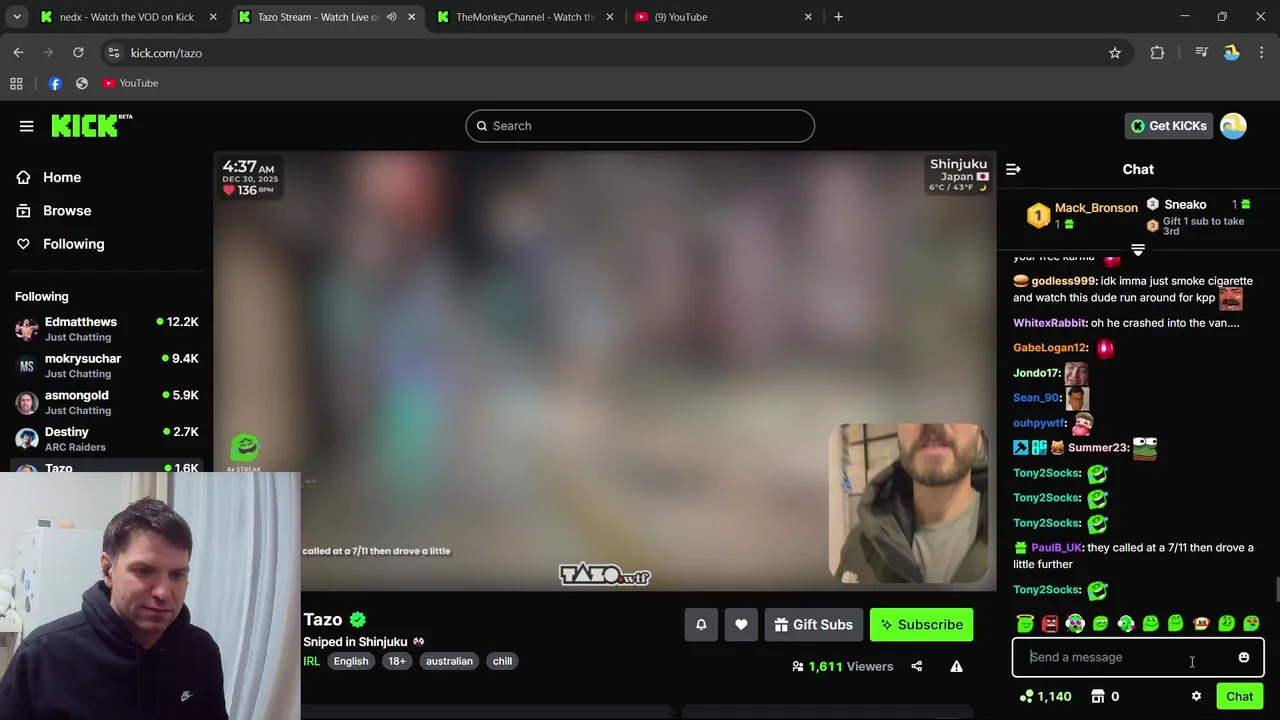The width and height of the screenshot is (1280, 720).
Task: Share the stream via share icon
Action: (917, 666)
